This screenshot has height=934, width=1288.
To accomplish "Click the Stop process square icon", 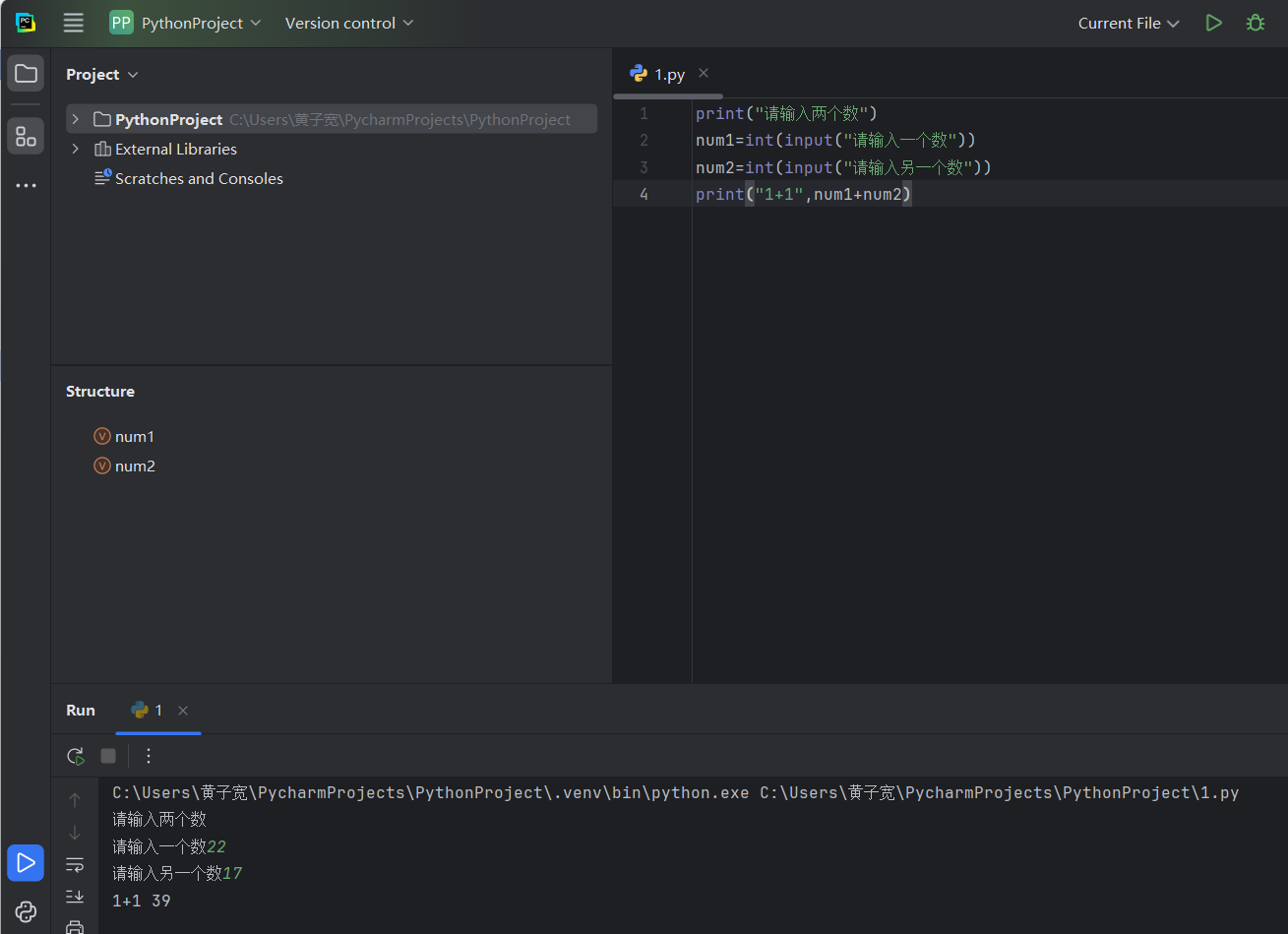I will [x=108, y=756].
